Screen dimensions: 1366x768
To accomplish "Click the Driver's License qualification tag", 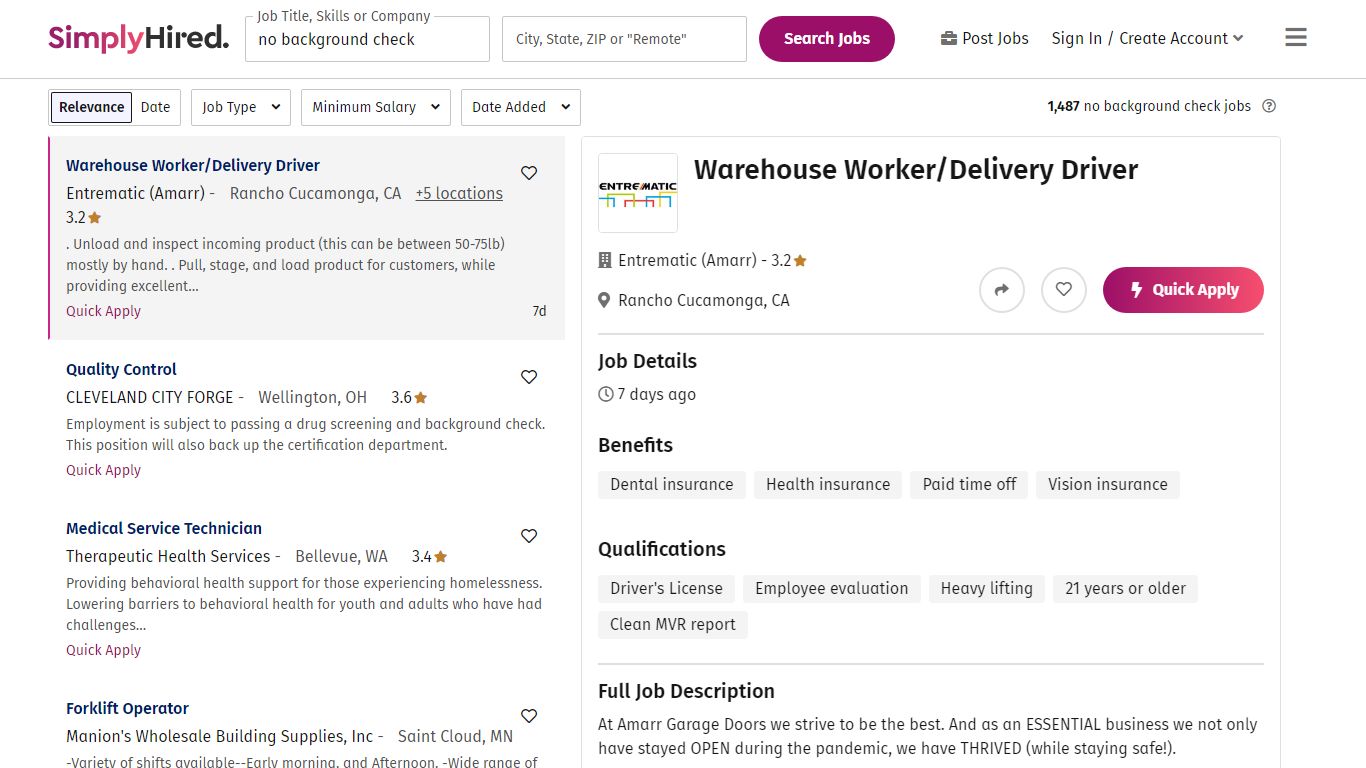I will 666,589.
